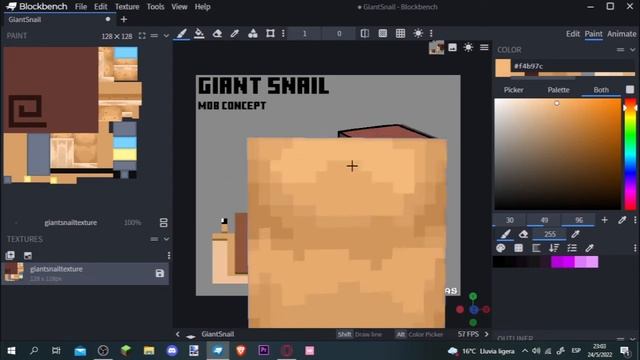
Task: Select the Paint Bucket fill tool
Action: [199, 33]
